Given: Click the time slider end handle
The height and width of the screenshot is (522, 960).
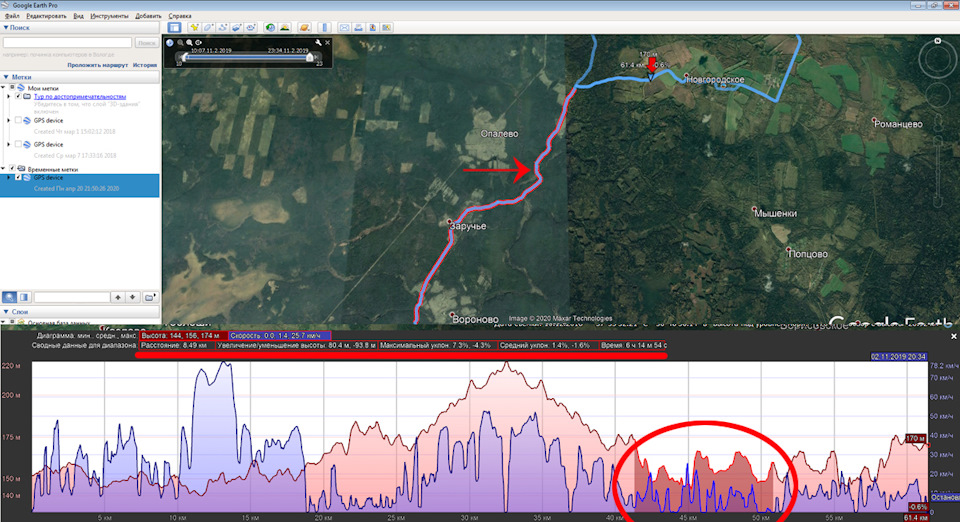Looking at the screenshot, I should pyautogui.click(x=310, y=58).
